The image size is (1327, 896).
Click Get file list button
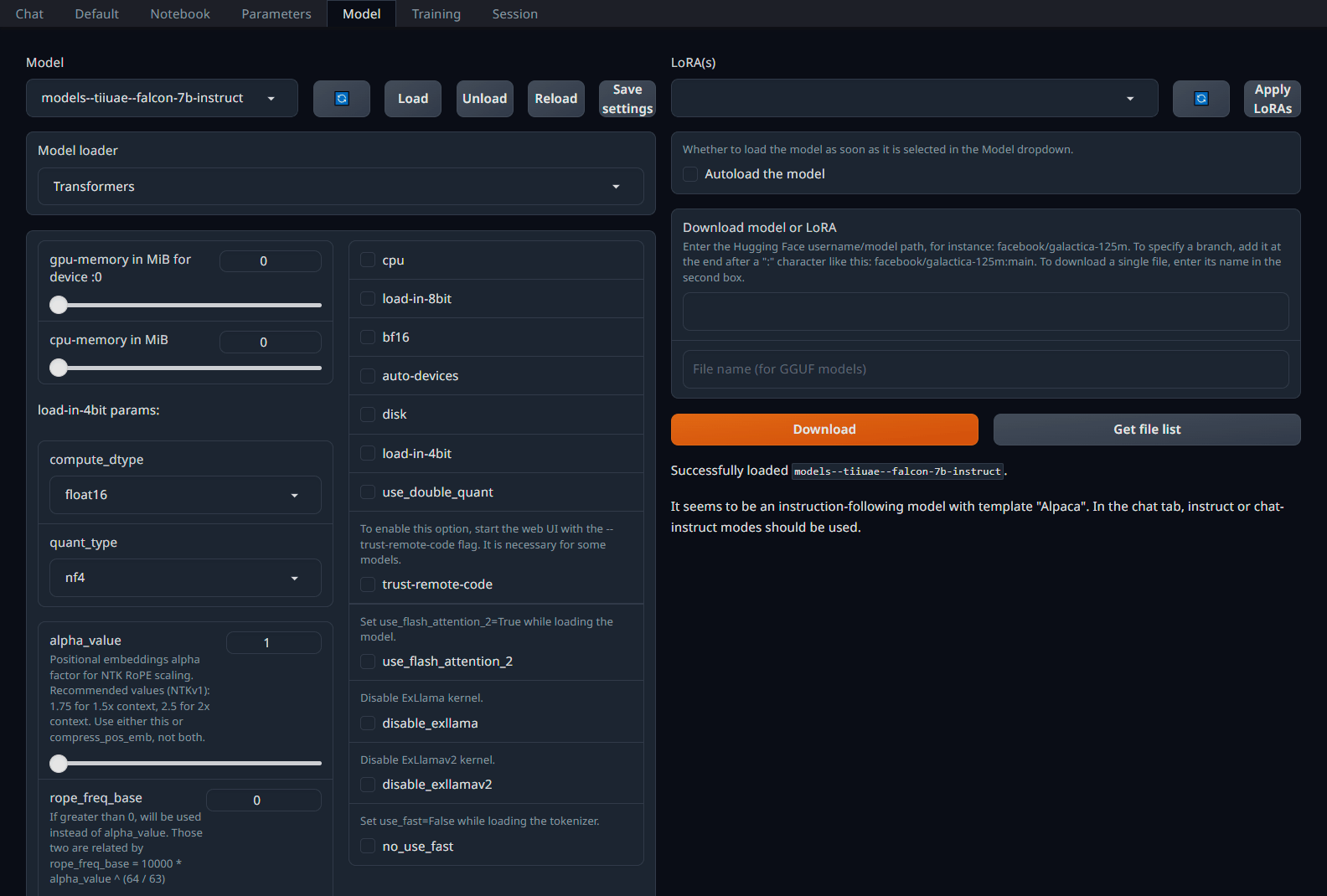click(1147, 430)
